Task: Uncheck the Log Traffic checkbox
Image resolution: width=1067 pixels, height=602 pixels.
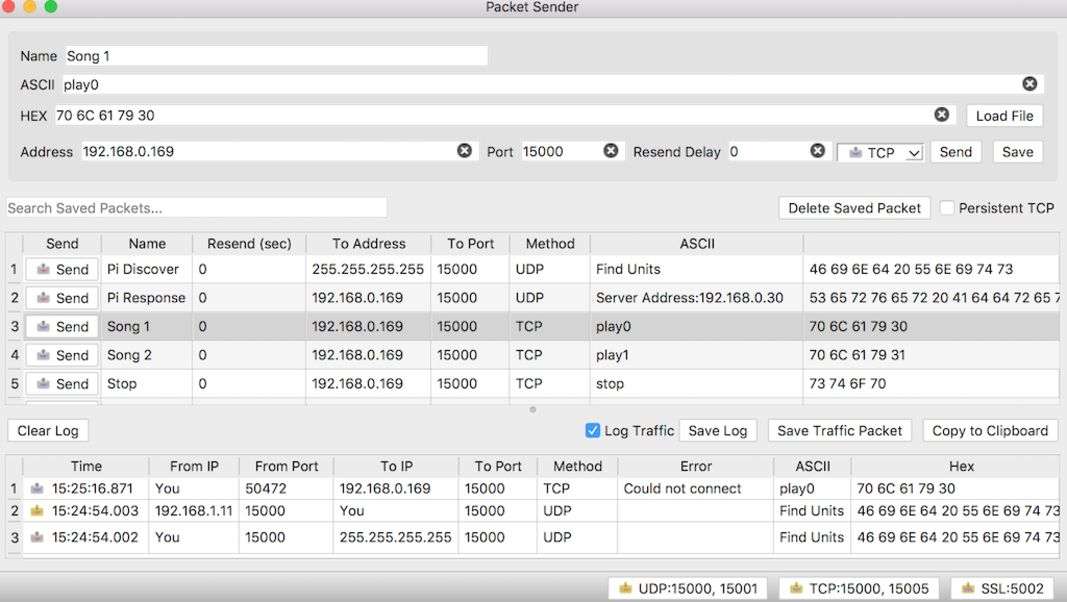Action: click(593, 431)
